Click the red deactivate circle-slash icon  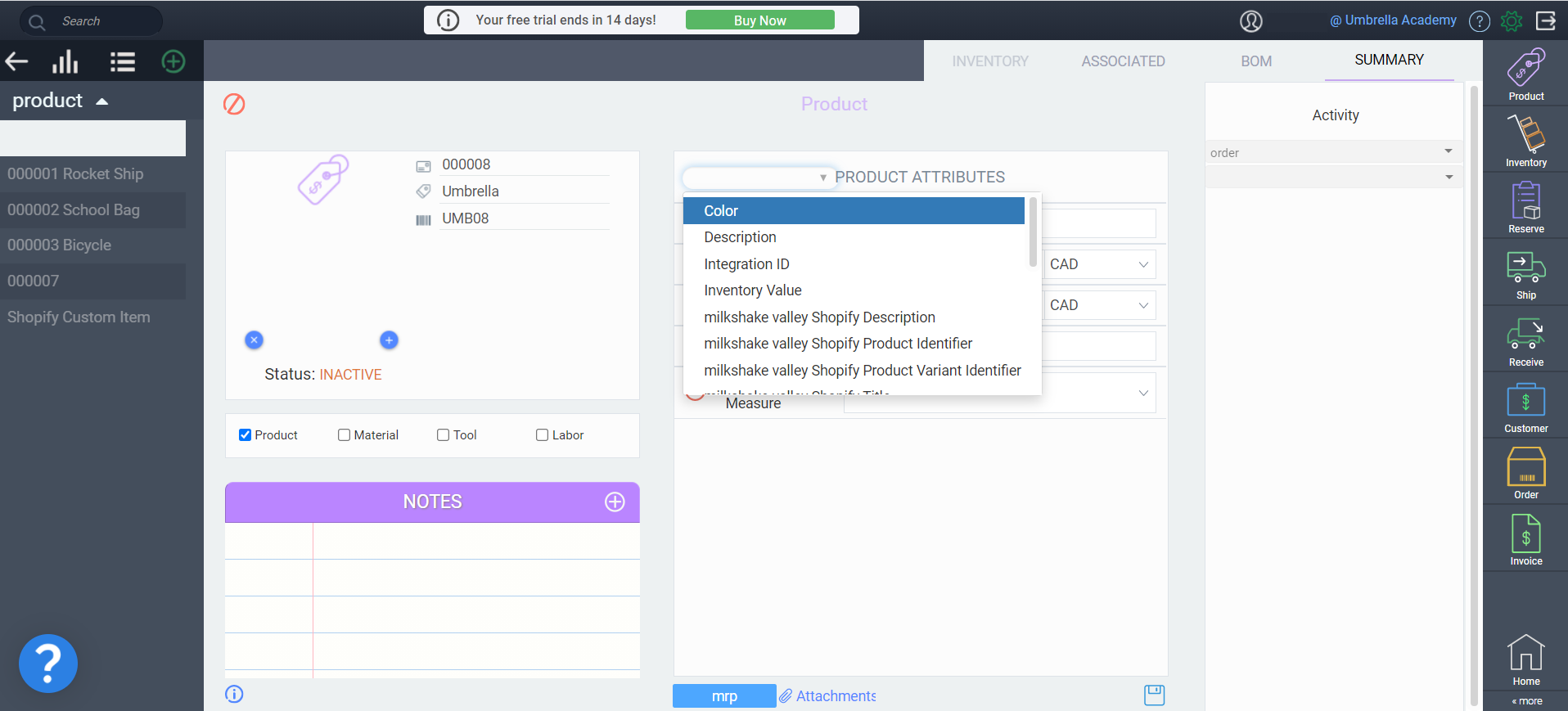pyautogui.click(x=234, y=104)
